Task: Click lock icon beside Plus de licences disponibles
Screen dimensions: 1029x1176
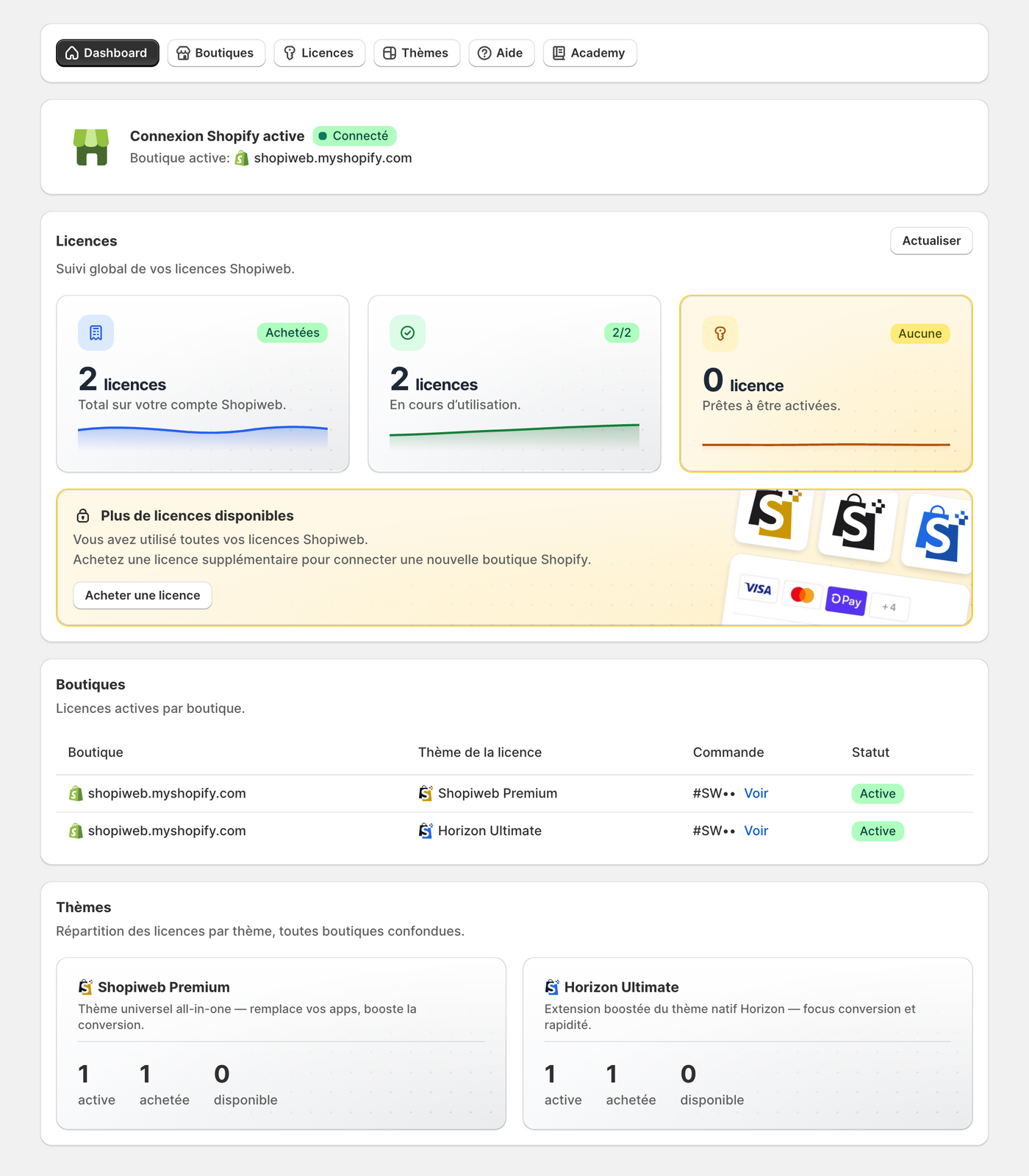Action: coord(83,516)
